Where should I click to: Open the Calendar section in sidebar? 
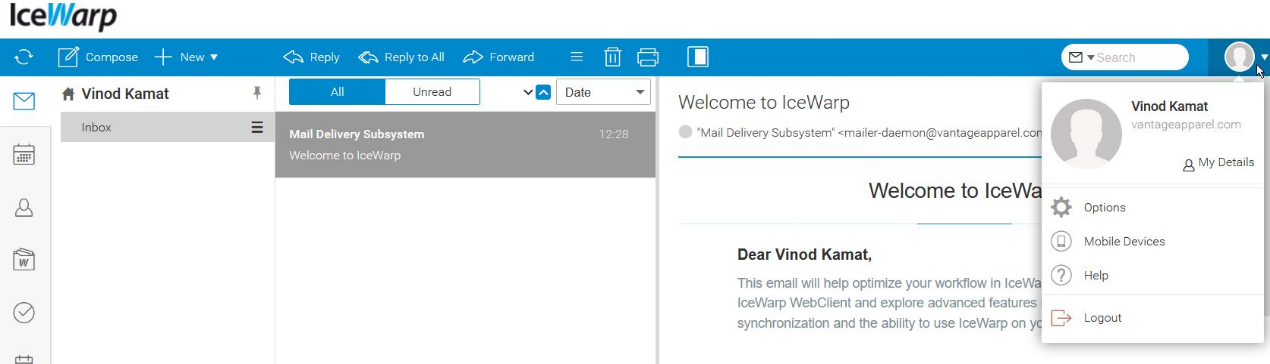[x=24, y=155]
